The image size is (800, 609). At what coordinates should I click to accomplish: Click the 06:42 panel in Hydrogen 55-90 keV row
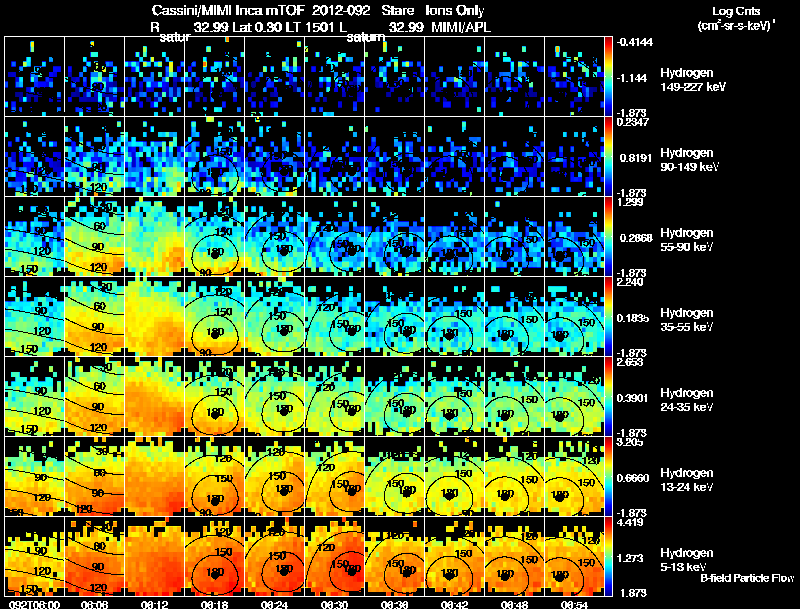pyautogui.click(x=454, y=236)
